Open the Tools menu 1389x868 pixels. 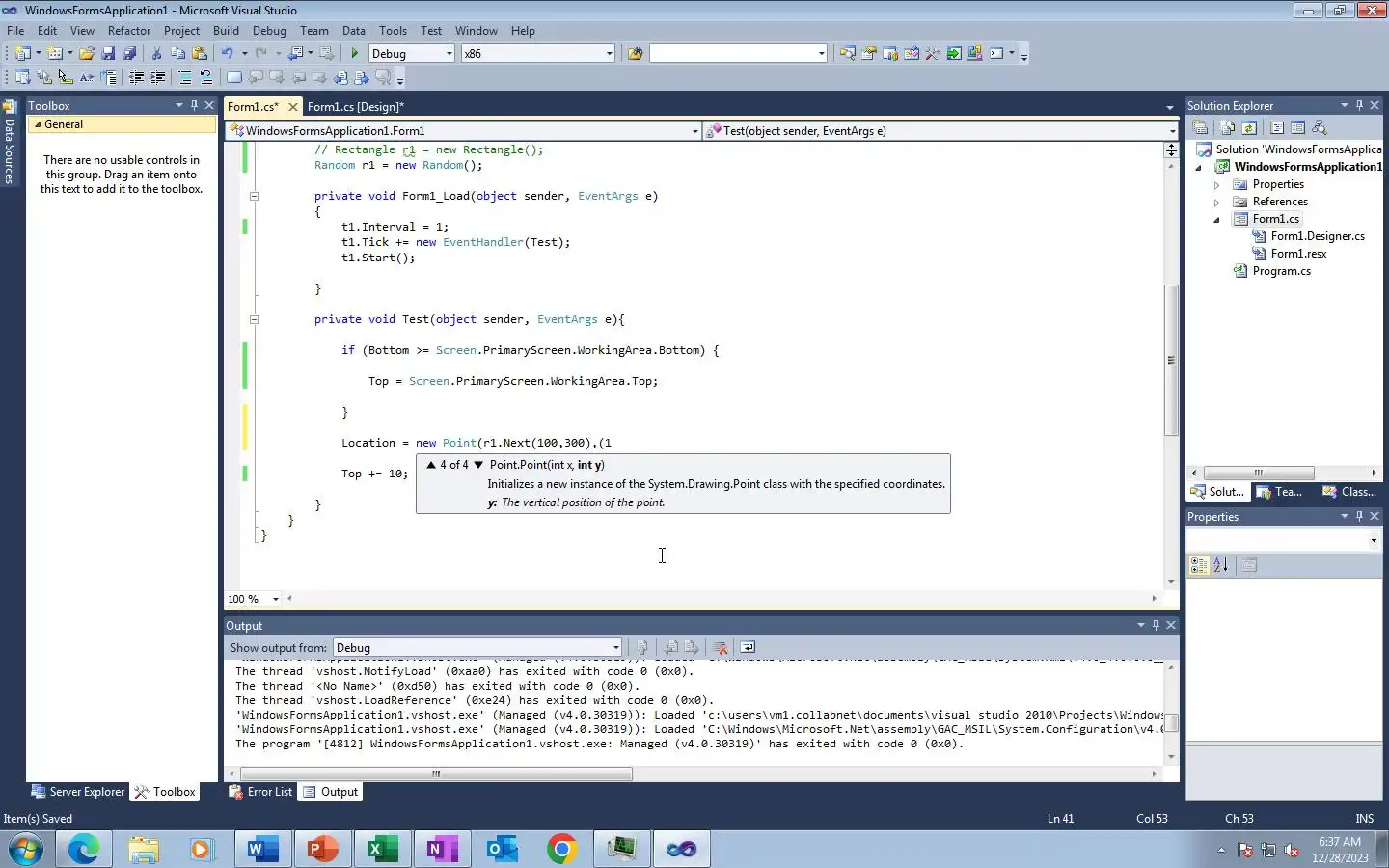(393, 31)
